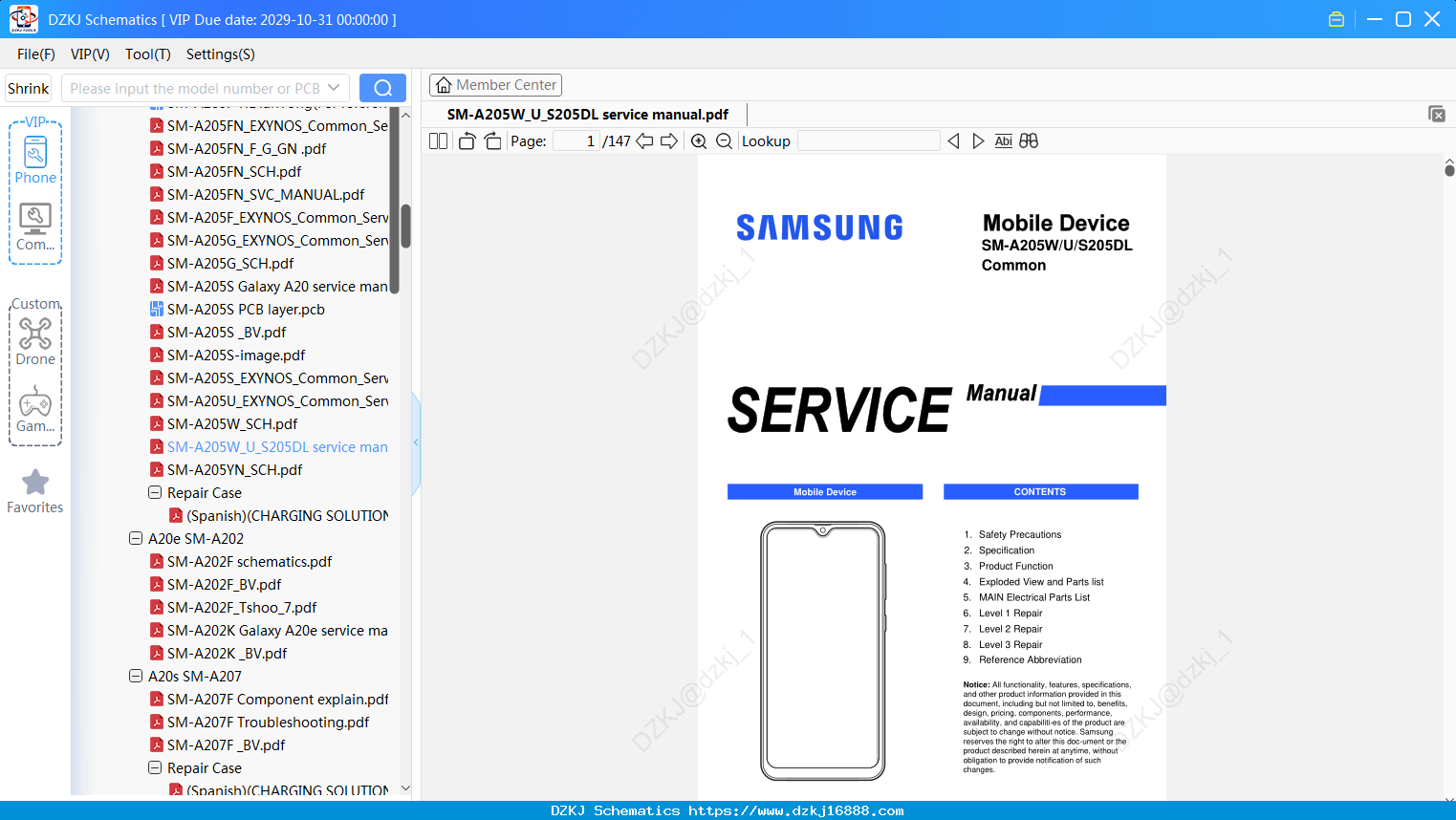Rotate the PDF page clockwise
This screenshot has height=820, width=1456.
coord(492,141)
